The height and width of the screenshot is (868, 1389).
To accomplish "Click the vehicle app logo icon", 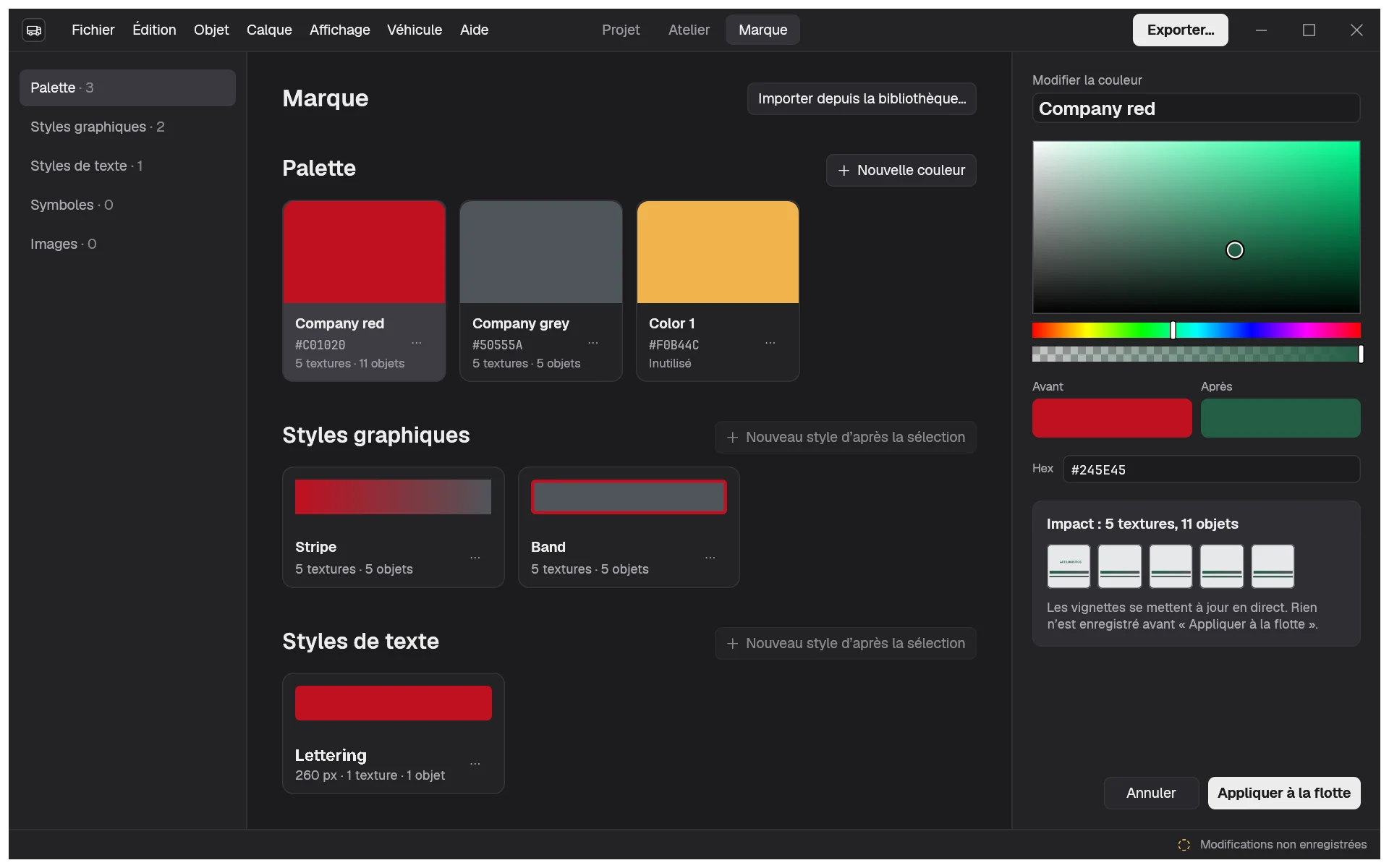I will coord(34,30).
